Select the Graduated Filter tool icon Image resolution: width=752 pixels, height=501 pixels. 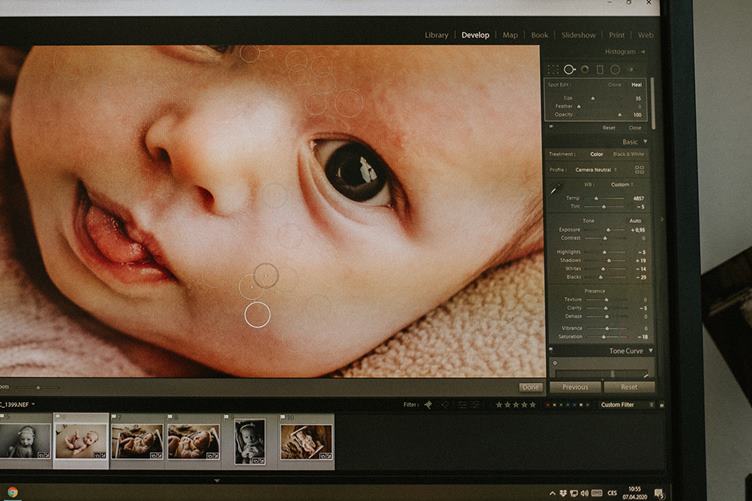[x=599, y=70]
